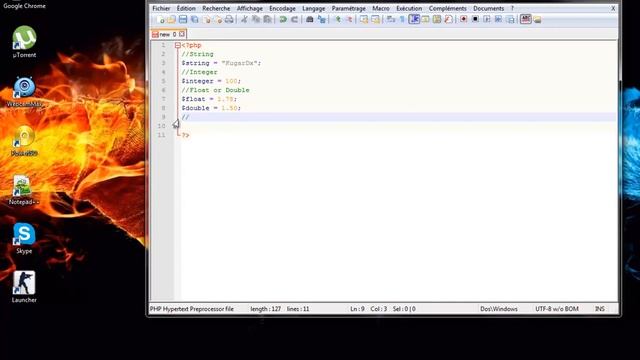This screenshot has width=640, height=360.
Task: Click the Skype desktop shortcut
Action: pyautogui.click(x=24, y=239)
